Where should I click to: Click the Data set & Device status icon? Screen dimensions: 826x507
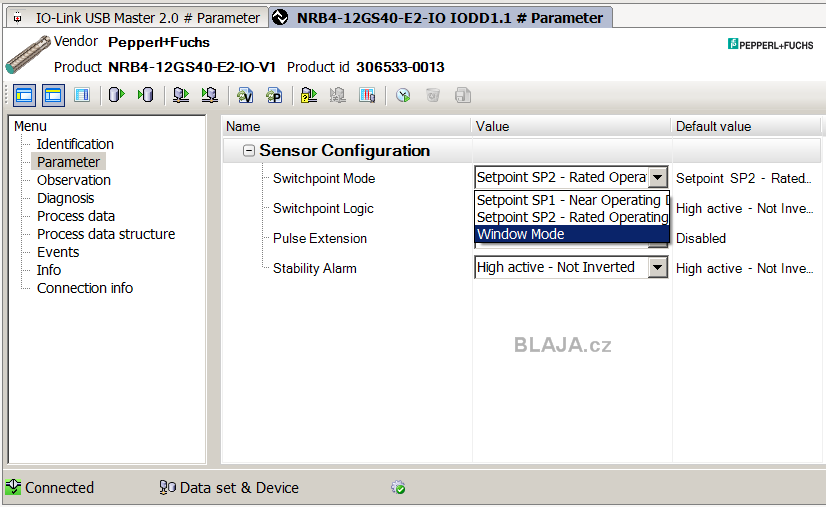point(168,487)
